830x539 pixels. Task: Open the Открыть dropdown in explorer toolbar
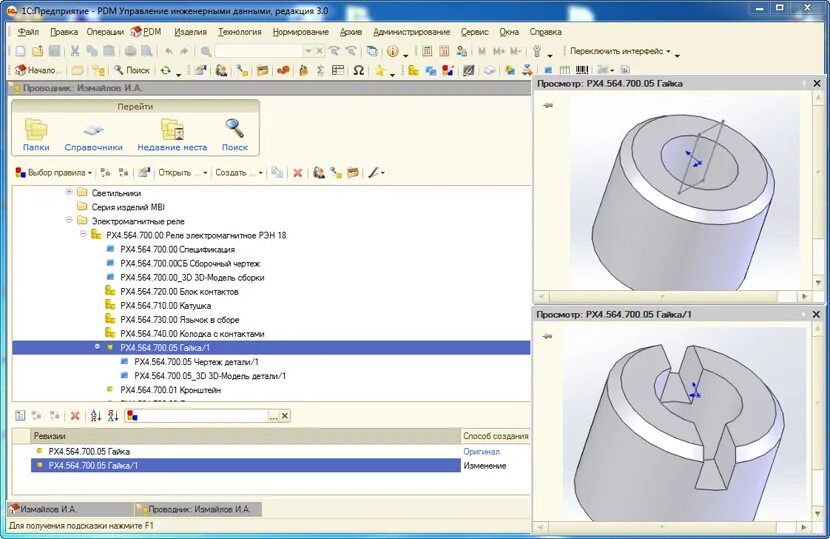pyautogui.click(x=183, y=173)
